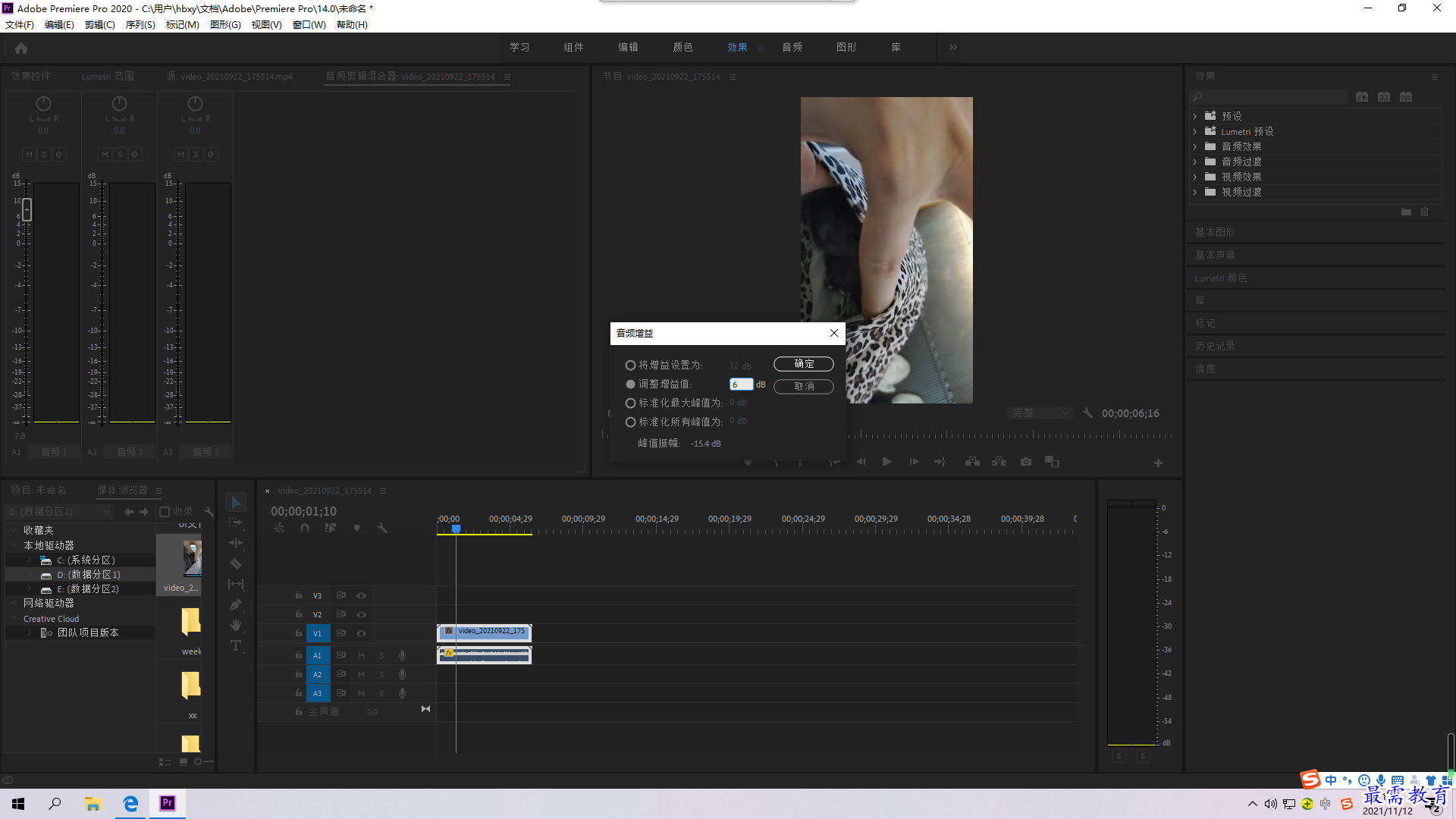Select the Pen tool
Viewport: 1456px width, 819px height.
pyautogui.click(x=236, y=604)
